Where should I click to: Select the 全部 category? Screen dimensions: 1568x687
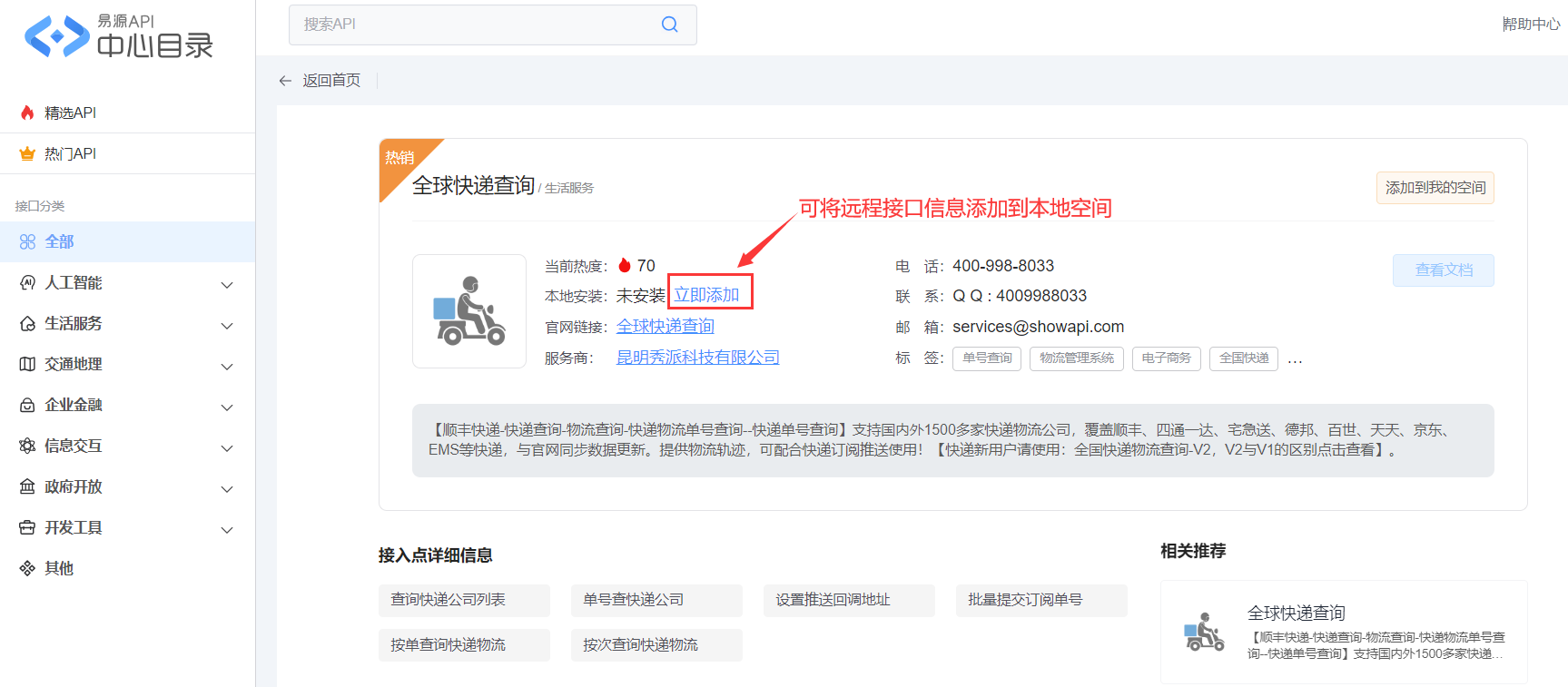127,241
